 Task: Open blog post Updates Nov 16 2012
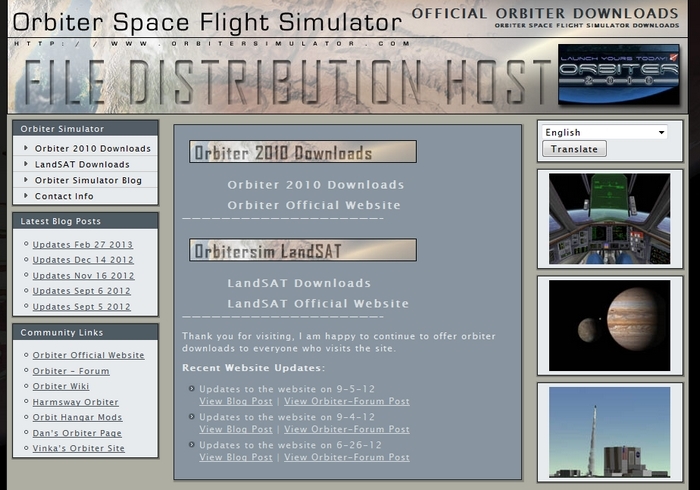(x=83, y=276)
